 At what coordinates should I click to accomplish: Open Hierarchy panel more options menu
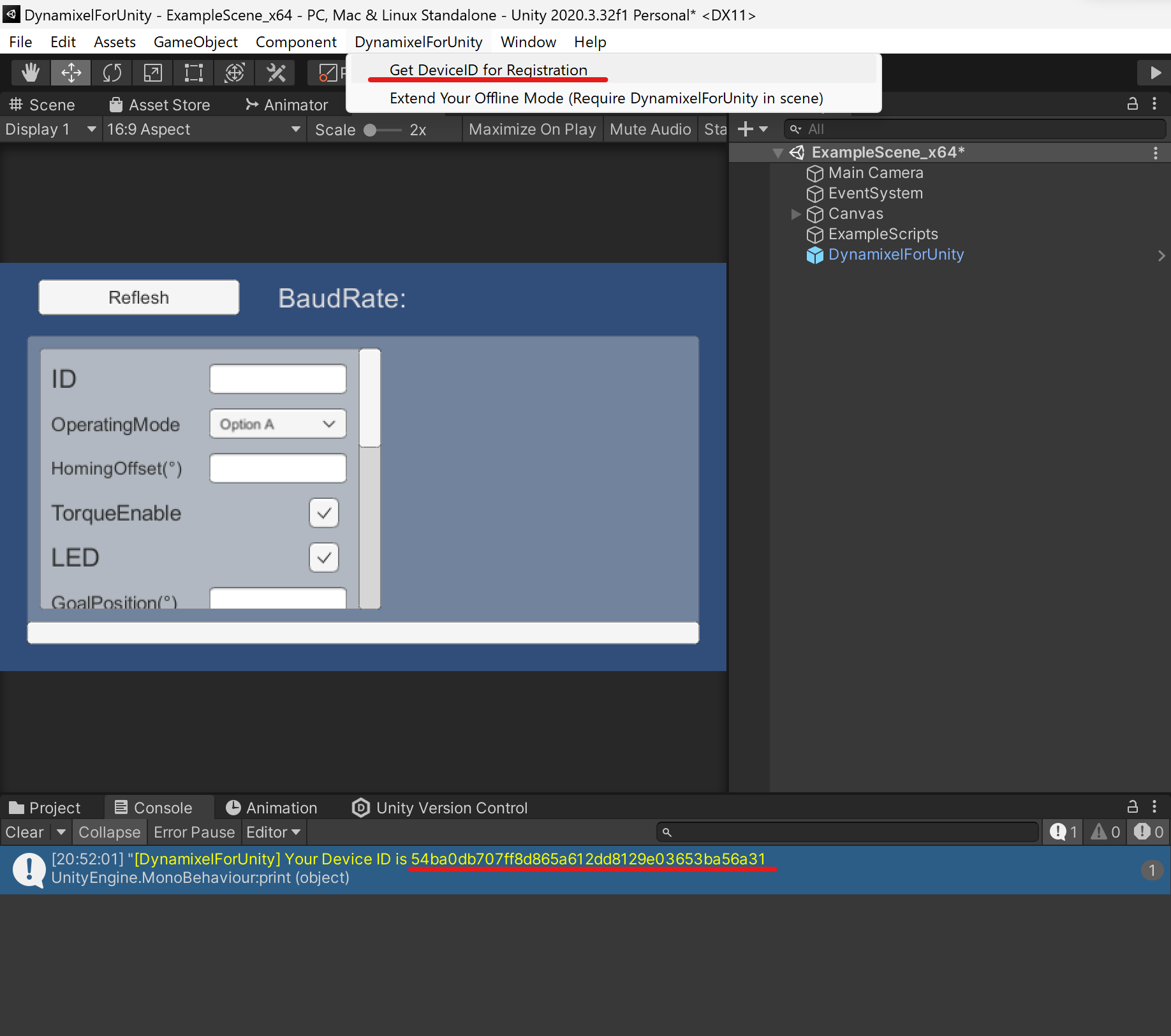point(1154,103)
